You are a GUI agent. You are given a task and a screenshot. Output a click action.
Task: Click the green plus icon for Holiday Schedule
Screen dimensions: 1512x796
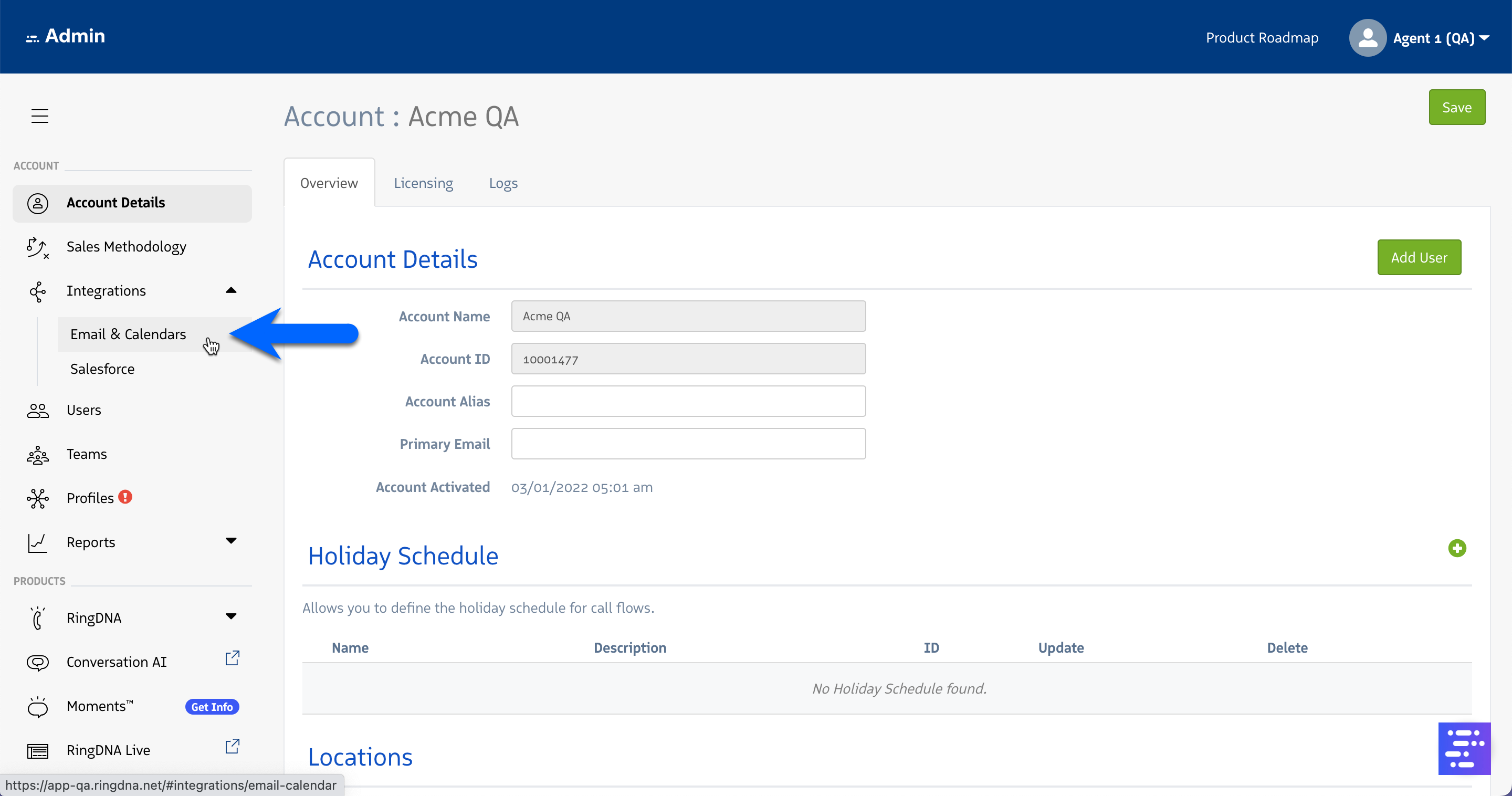point(1456,548)
